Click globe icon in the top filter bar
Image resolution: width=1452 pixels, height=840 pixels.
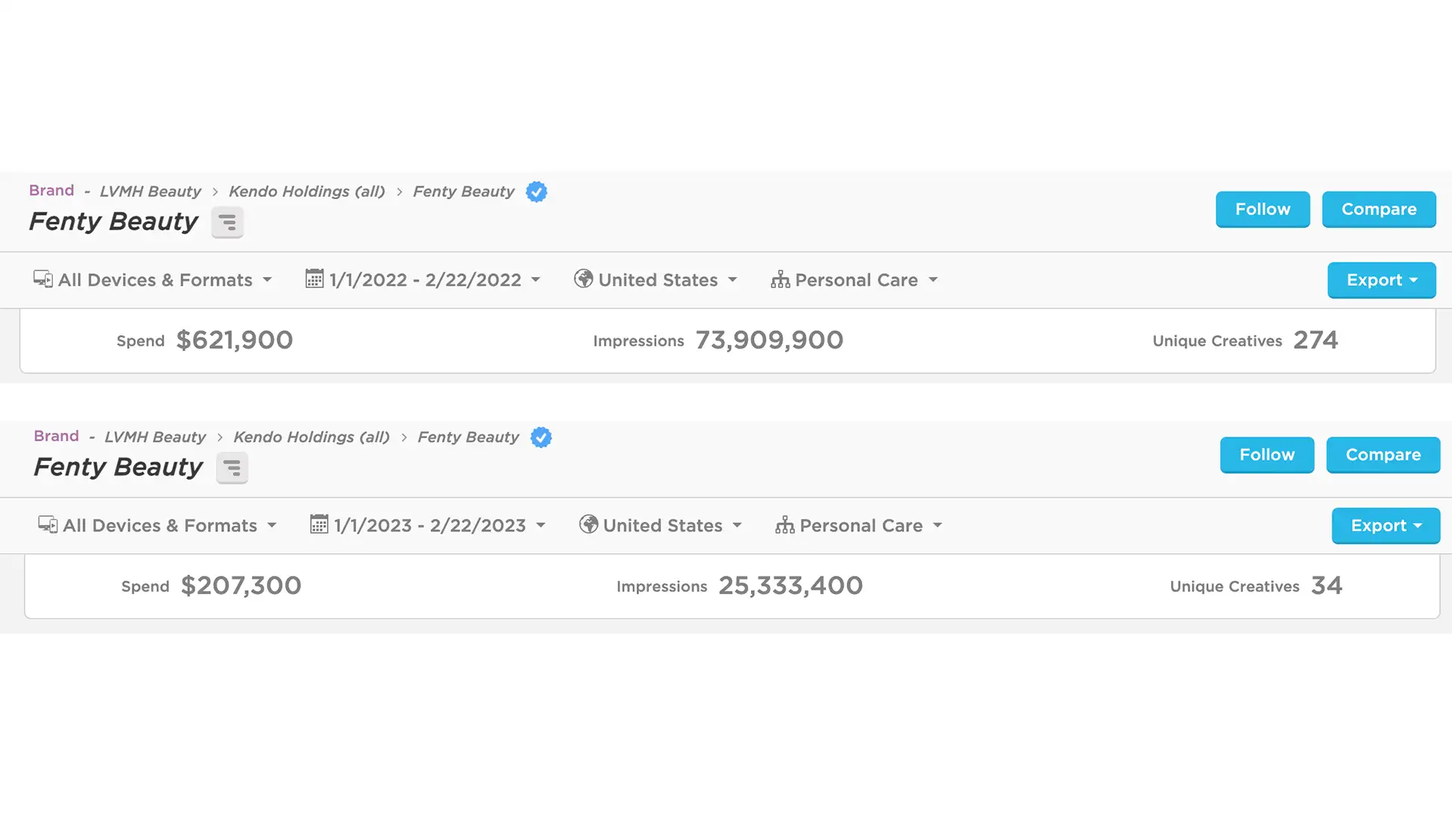click(x=583, y=279)
